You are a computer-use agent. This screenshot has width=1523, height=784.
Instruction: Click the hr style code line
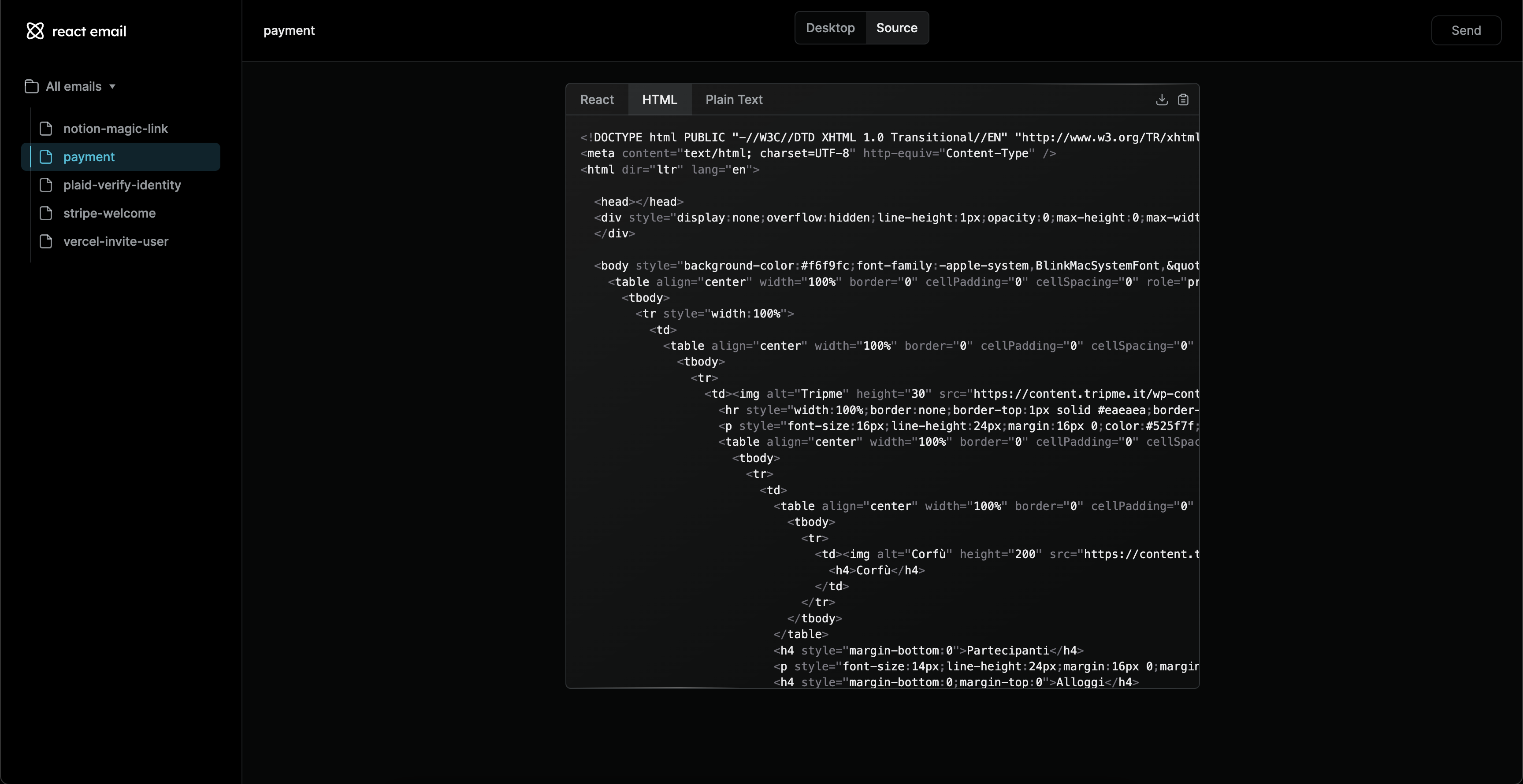coord(958,410)
